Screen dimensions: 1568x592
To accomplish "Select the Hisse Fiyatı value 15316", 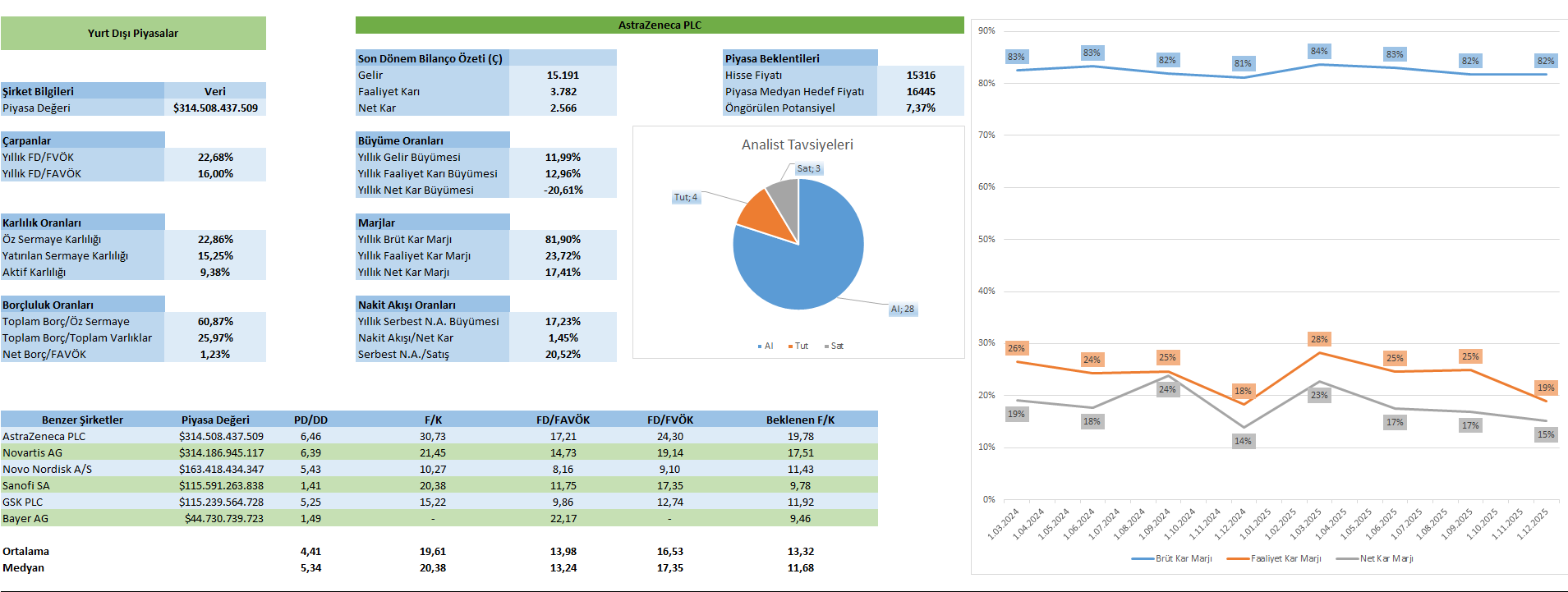I will click(x=921, y=75).
